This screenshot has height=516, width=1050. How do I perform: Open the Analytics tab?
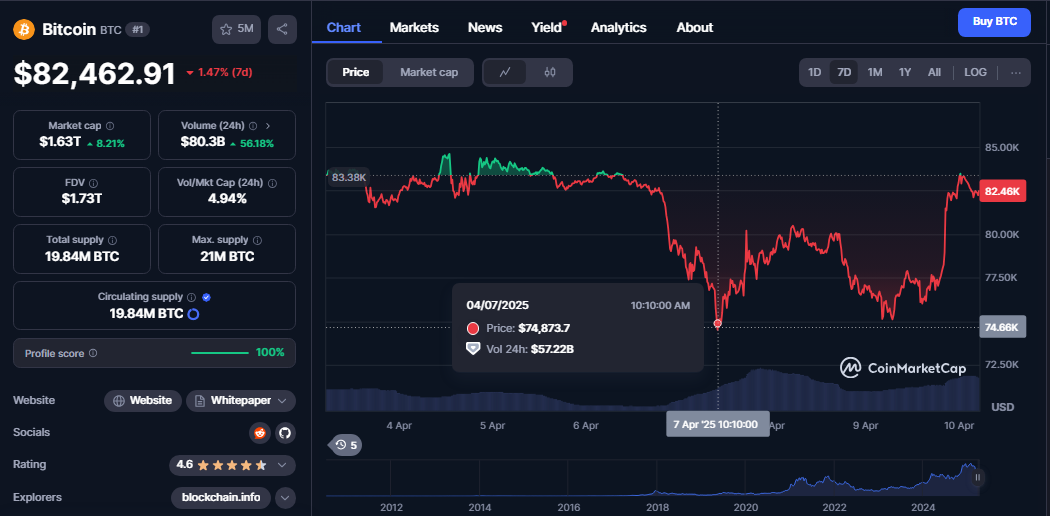pyautogui.click(x=618, y=27)
